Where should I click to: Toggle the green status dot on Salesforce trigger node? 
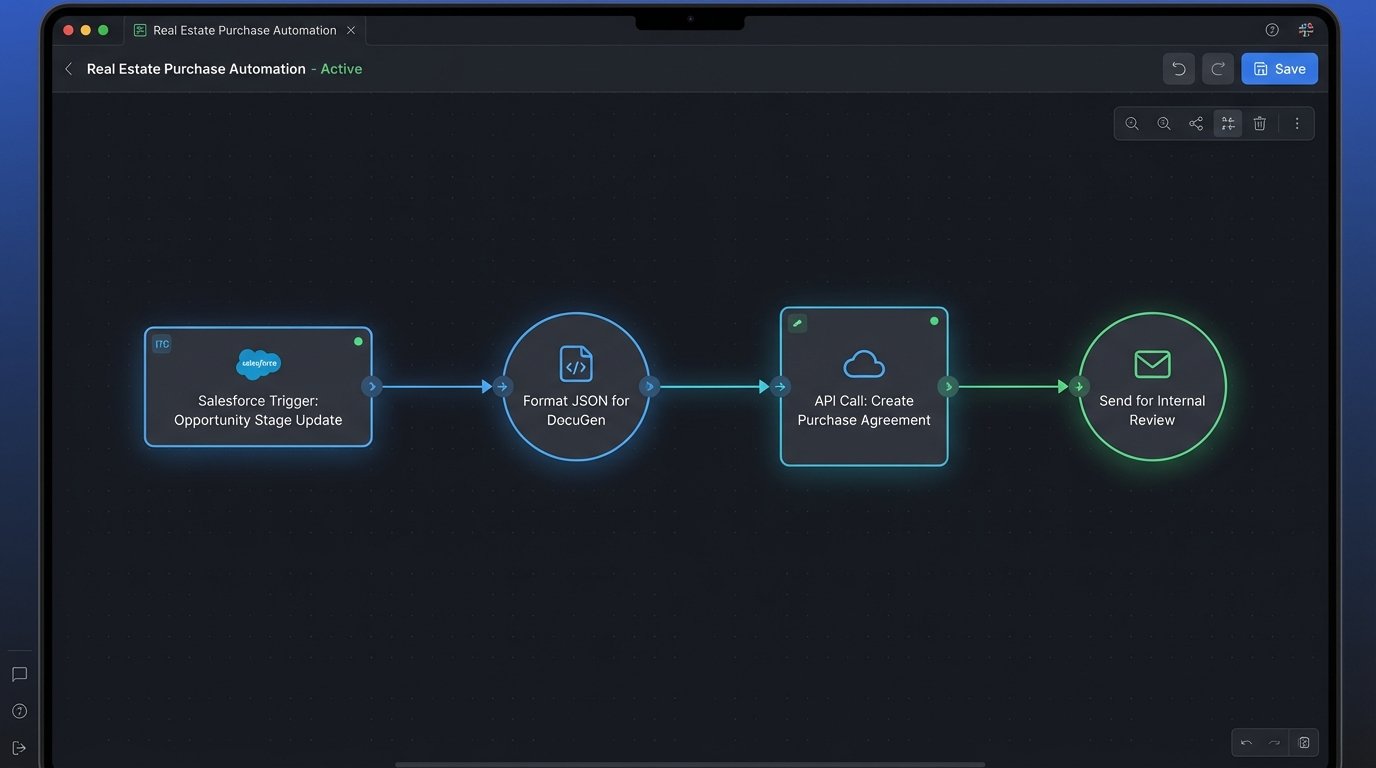358,341
